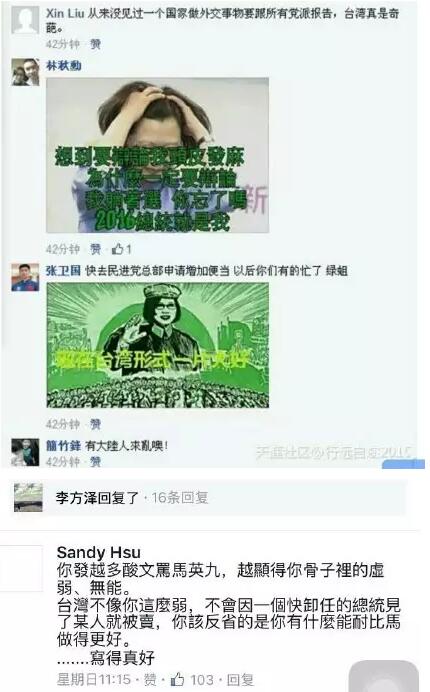Open the green propaganda poster image
Screen dimensions: 430x692
[x=158, y=345]
